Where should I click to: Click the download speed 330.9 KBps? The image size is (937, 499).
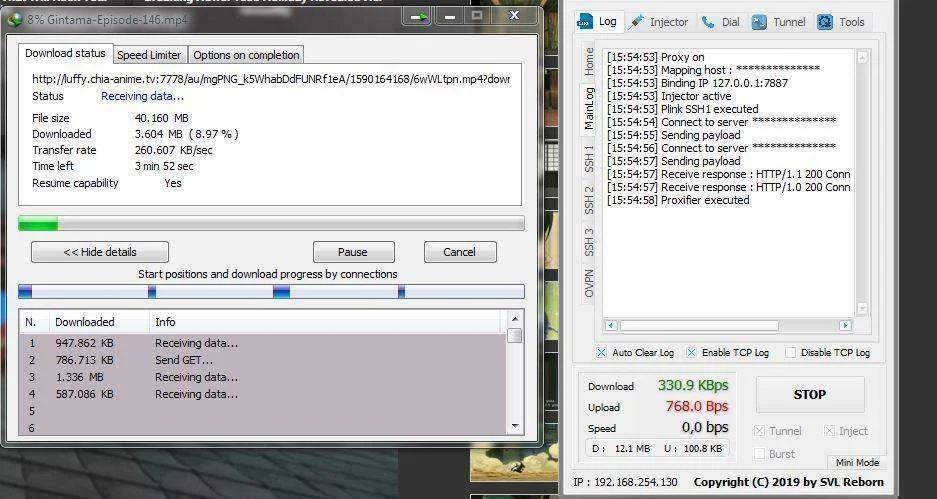693,385
